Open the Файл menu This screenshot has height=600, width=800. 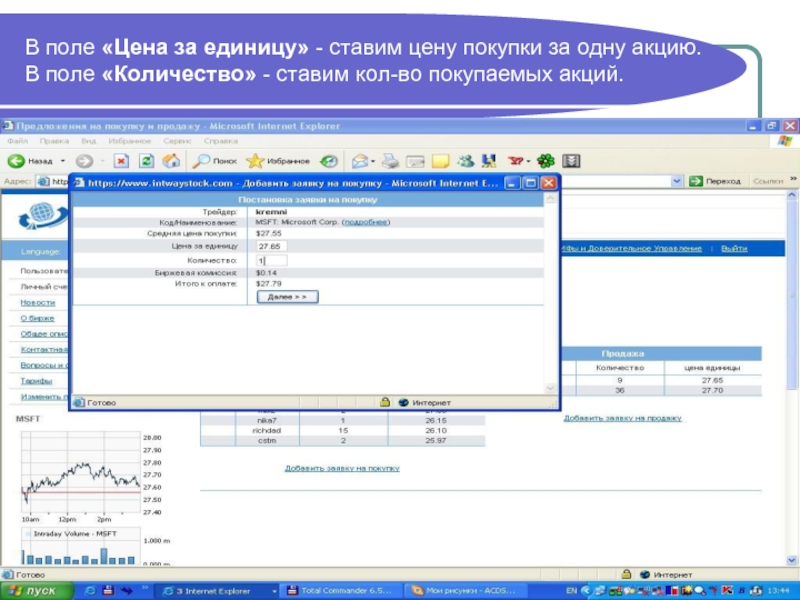pyautogui.click(x=17, y=142)
